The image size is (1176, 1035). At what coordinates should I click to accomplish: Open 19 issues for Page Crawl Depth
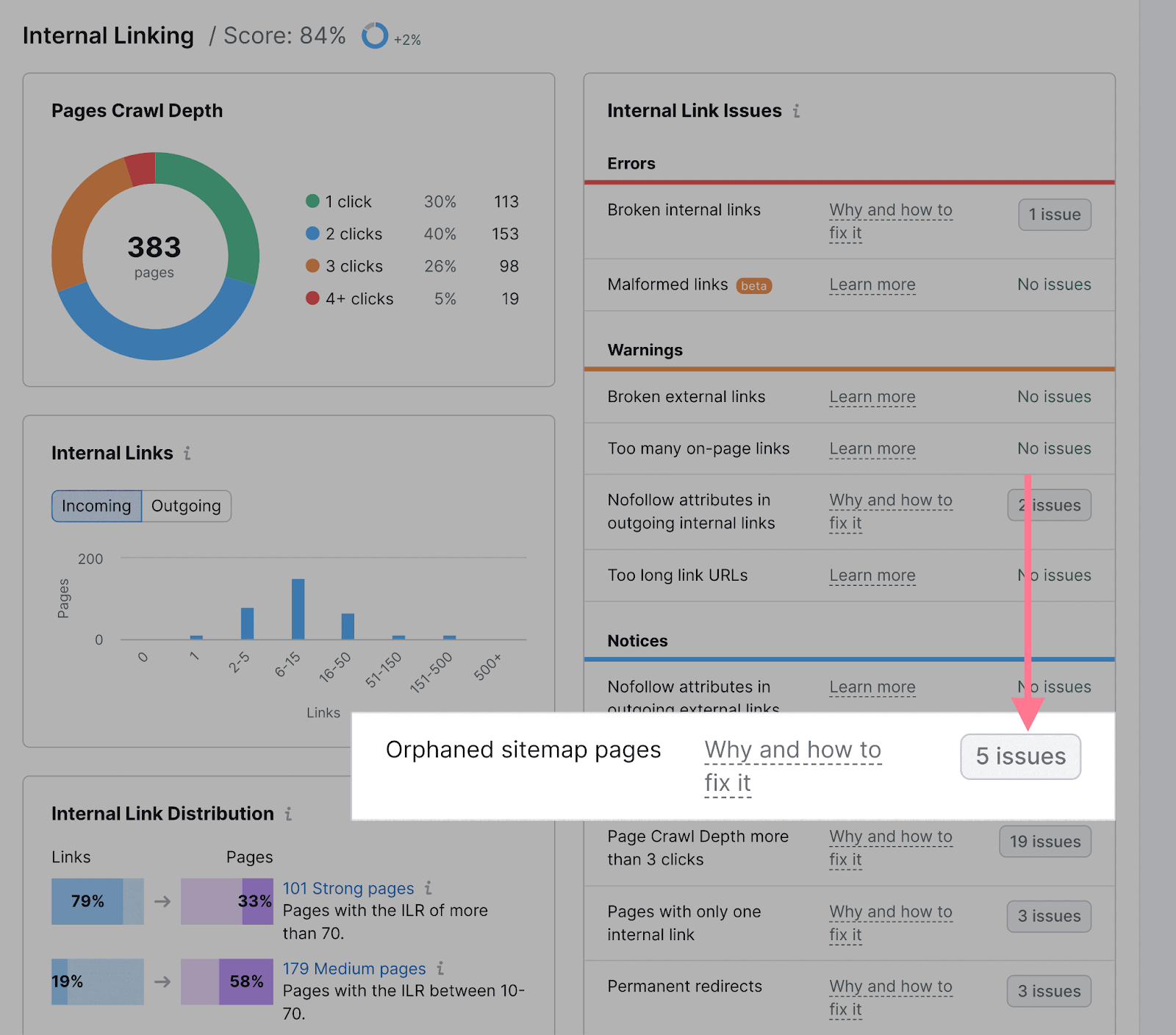1044,842
